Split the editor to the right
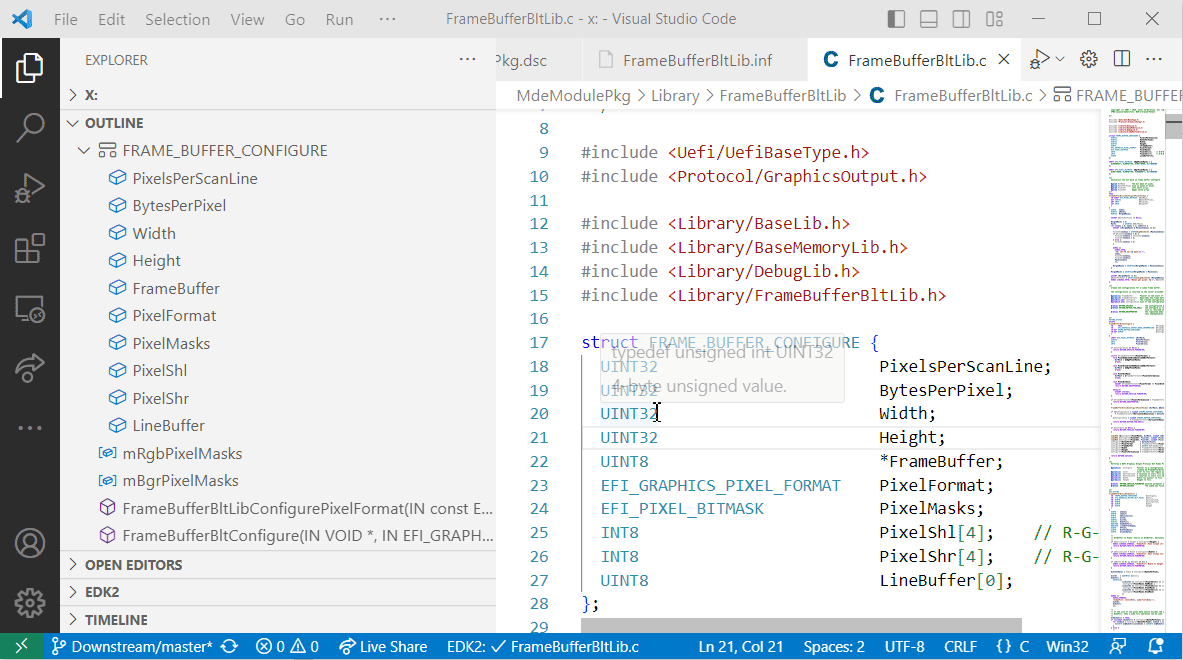1183x660 pixels. [1122, 59]
